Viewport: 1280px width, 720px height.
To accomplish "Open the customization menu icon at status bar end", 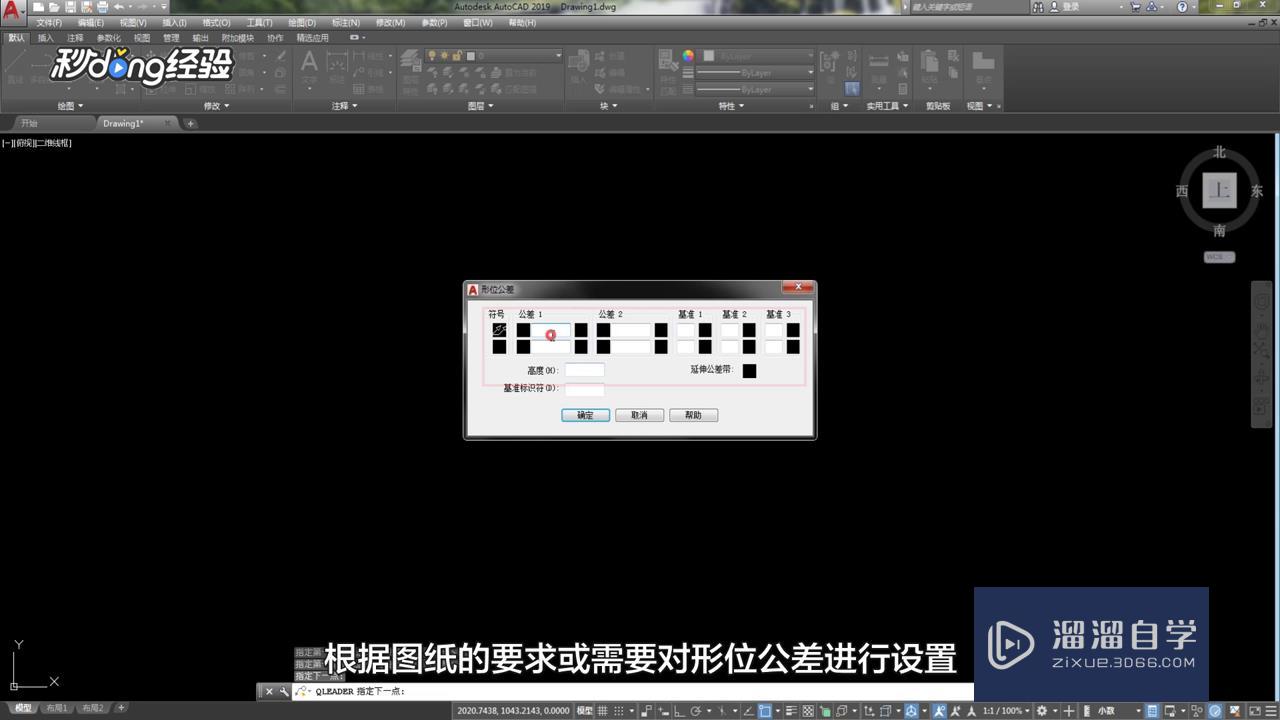I will pos(1270,711).
